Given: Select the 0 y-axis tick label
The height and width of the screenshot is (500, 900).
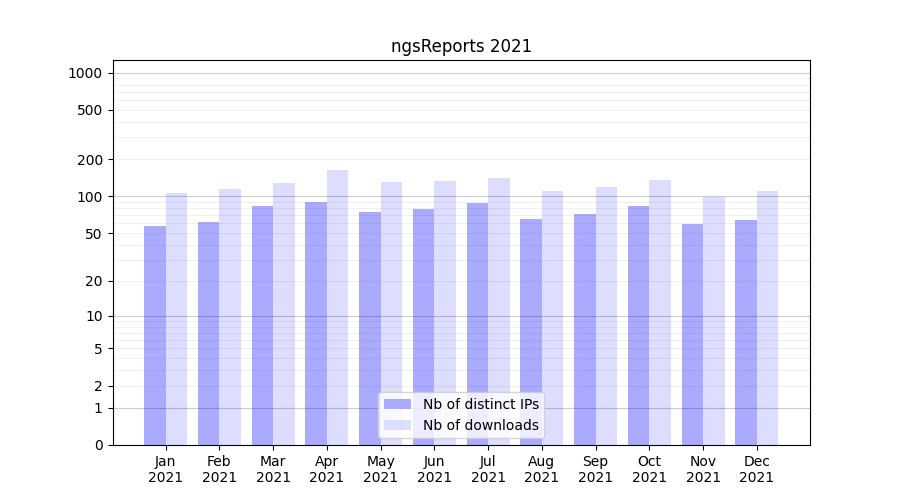Looking at the screenshot, I should coord(98,445).
